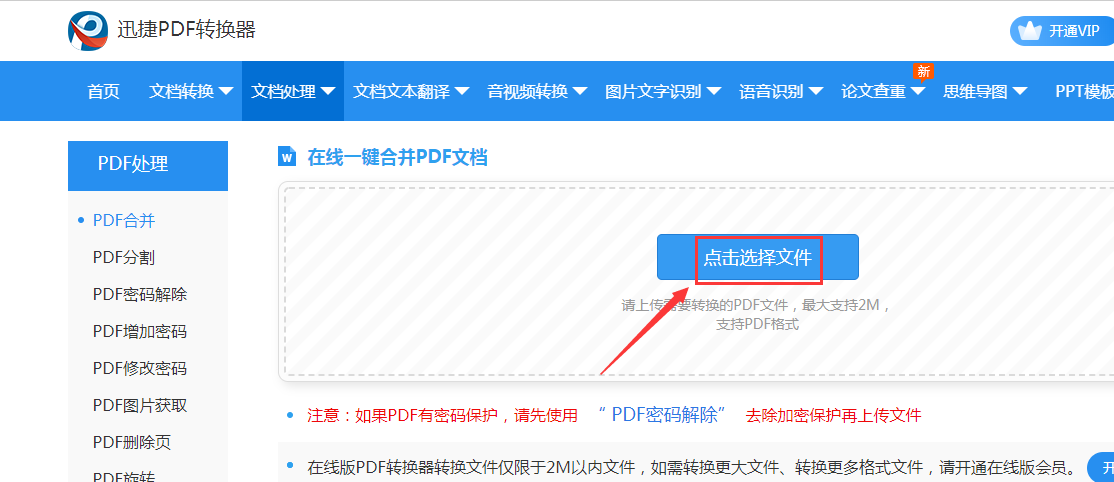Expand the 文档处理 dropdown menu
1114x482 pixels.
pos(293,92)
